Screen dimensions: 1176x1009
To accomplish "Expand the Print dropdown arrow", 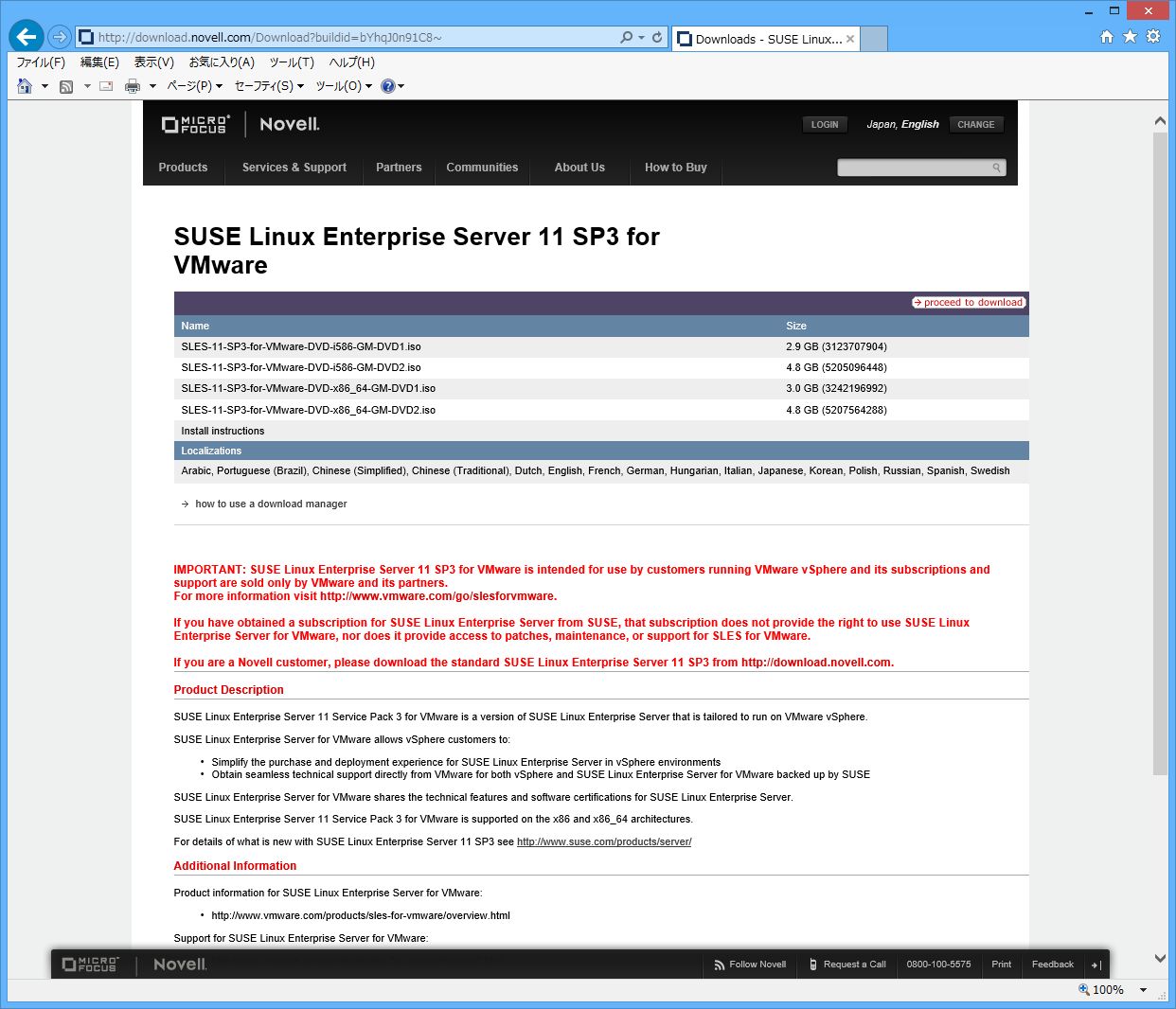I will 152,86.
